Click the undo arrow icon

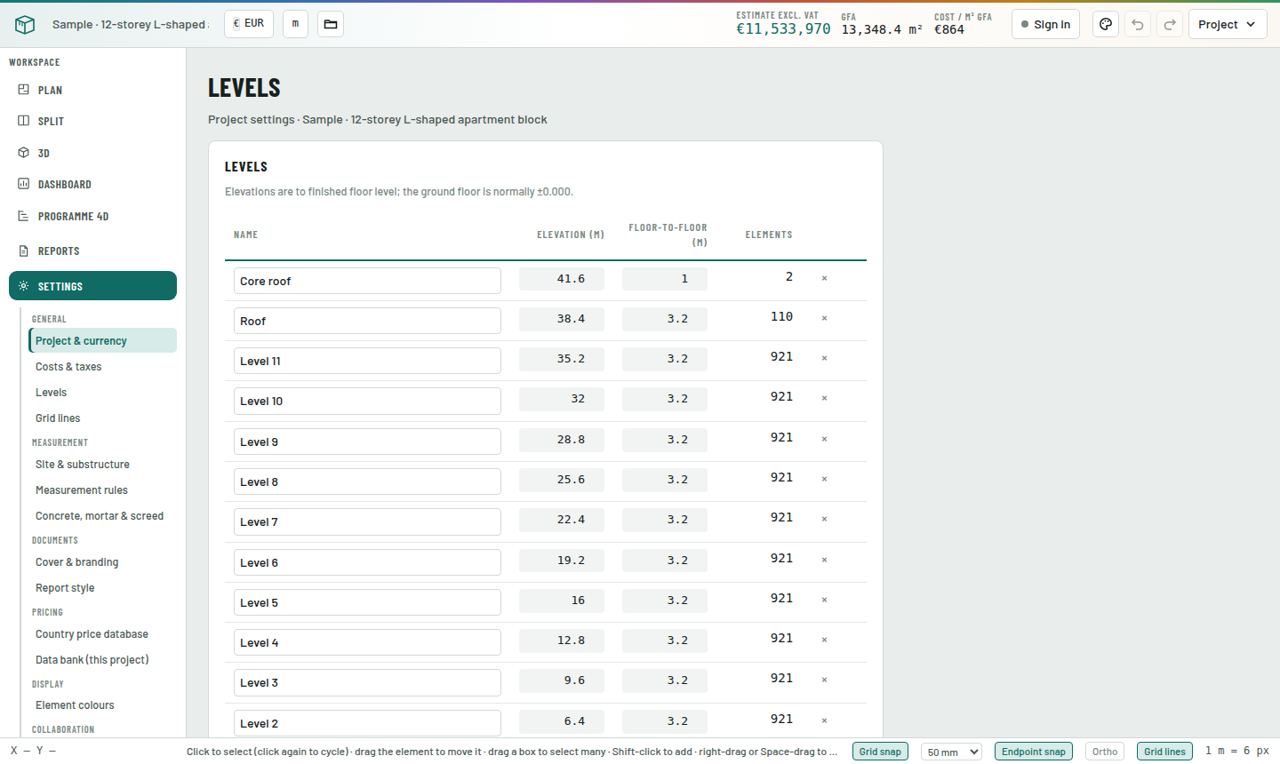pyautogui.click(x=1137, y=24)
